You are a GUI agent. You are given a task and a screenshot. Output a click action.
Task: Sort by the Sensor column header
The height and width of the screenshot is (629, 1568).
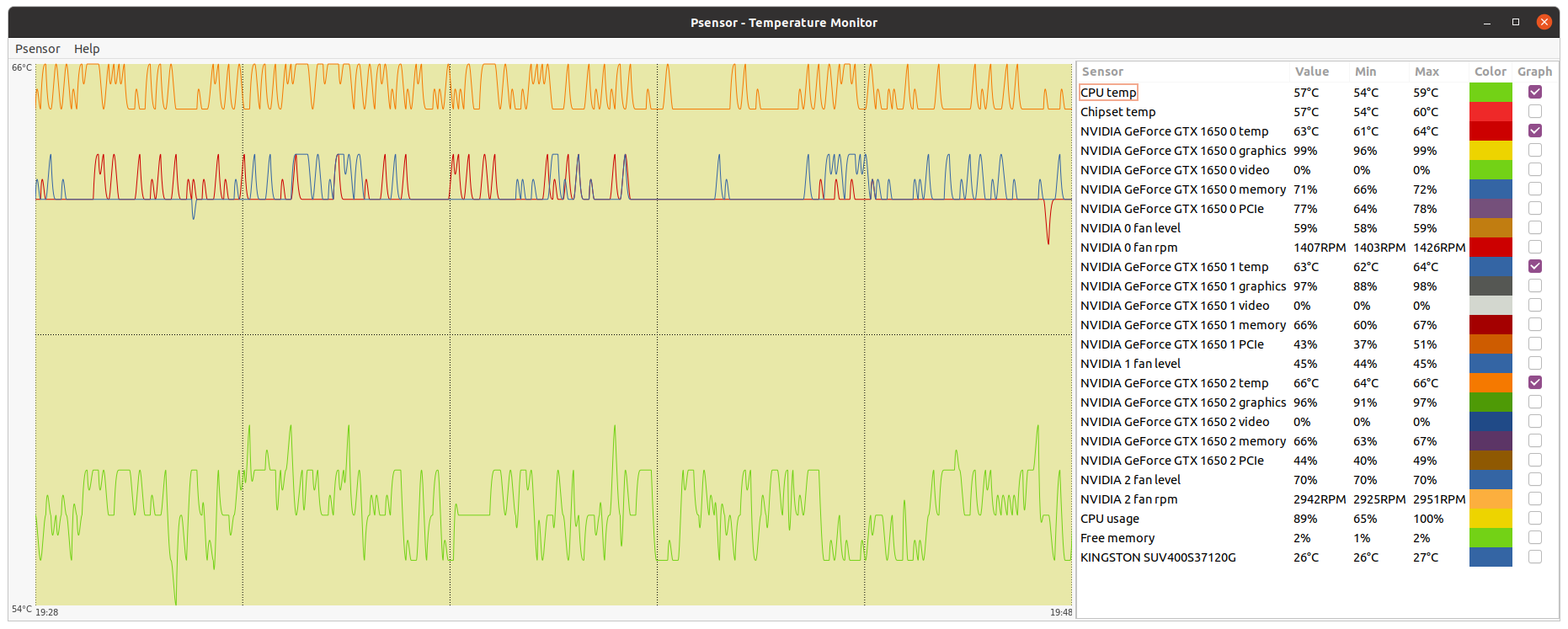pyautogui.click(x=1102, y=72)
